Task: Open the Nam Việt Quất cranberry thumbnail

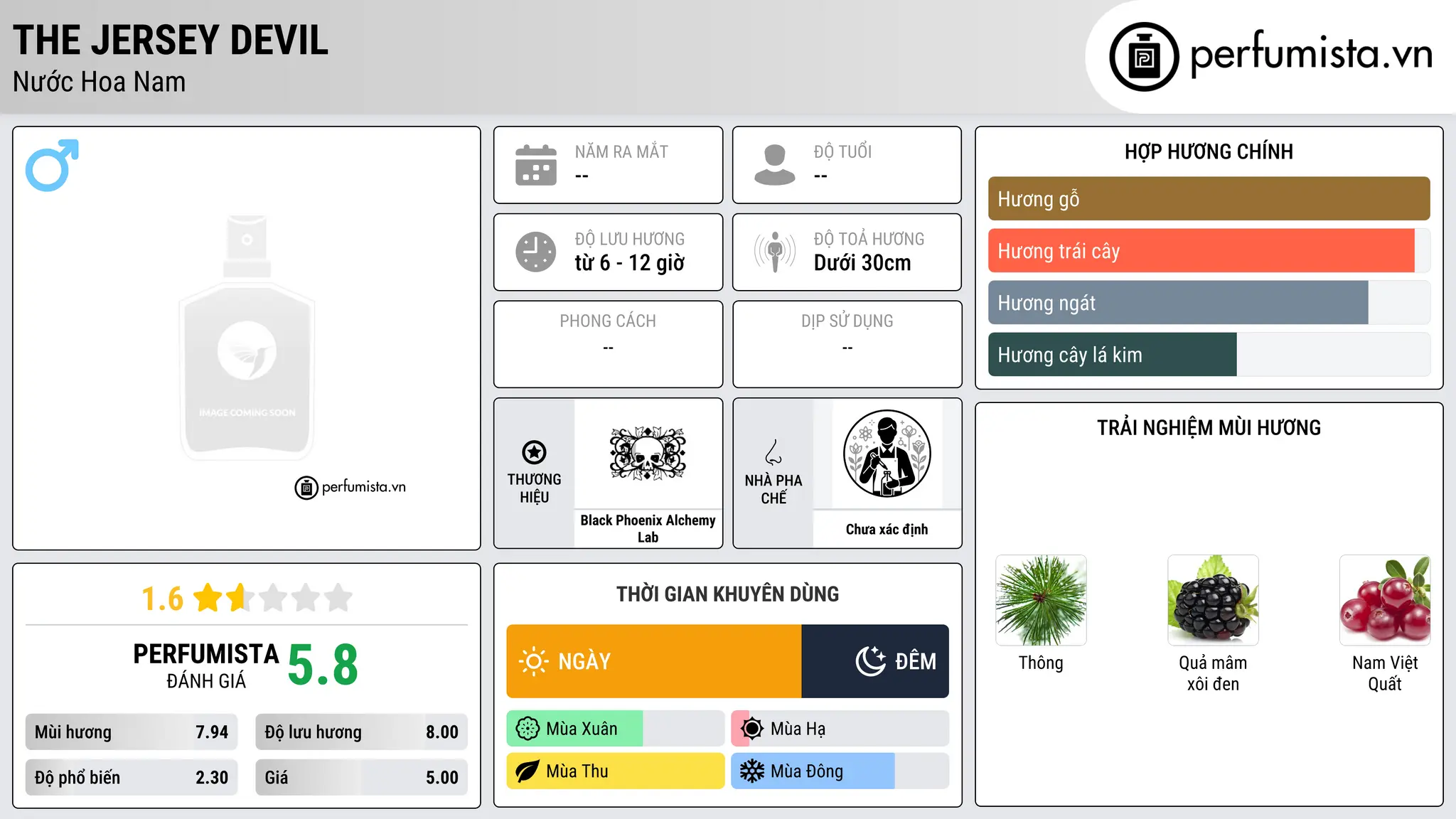Action: click(x=1385, y=600)
